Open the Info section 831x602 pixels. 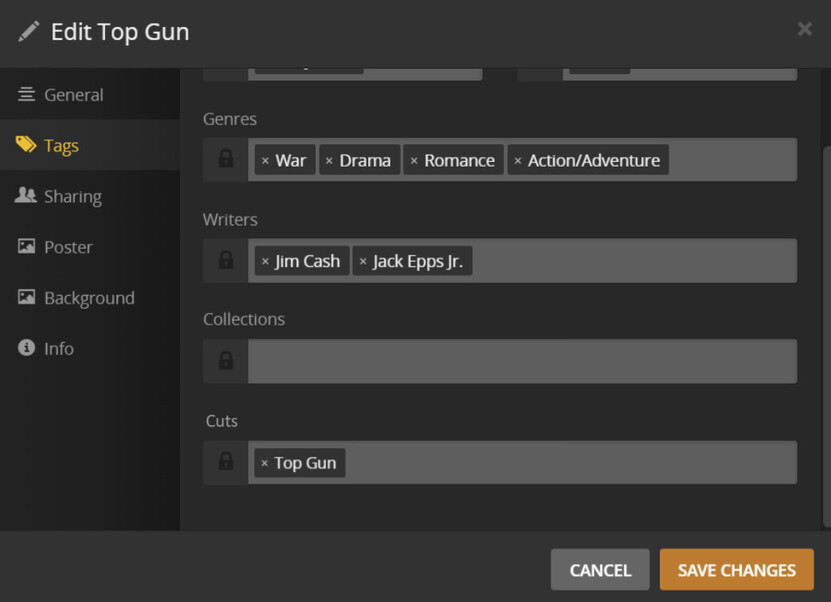(x=90, y=349)
